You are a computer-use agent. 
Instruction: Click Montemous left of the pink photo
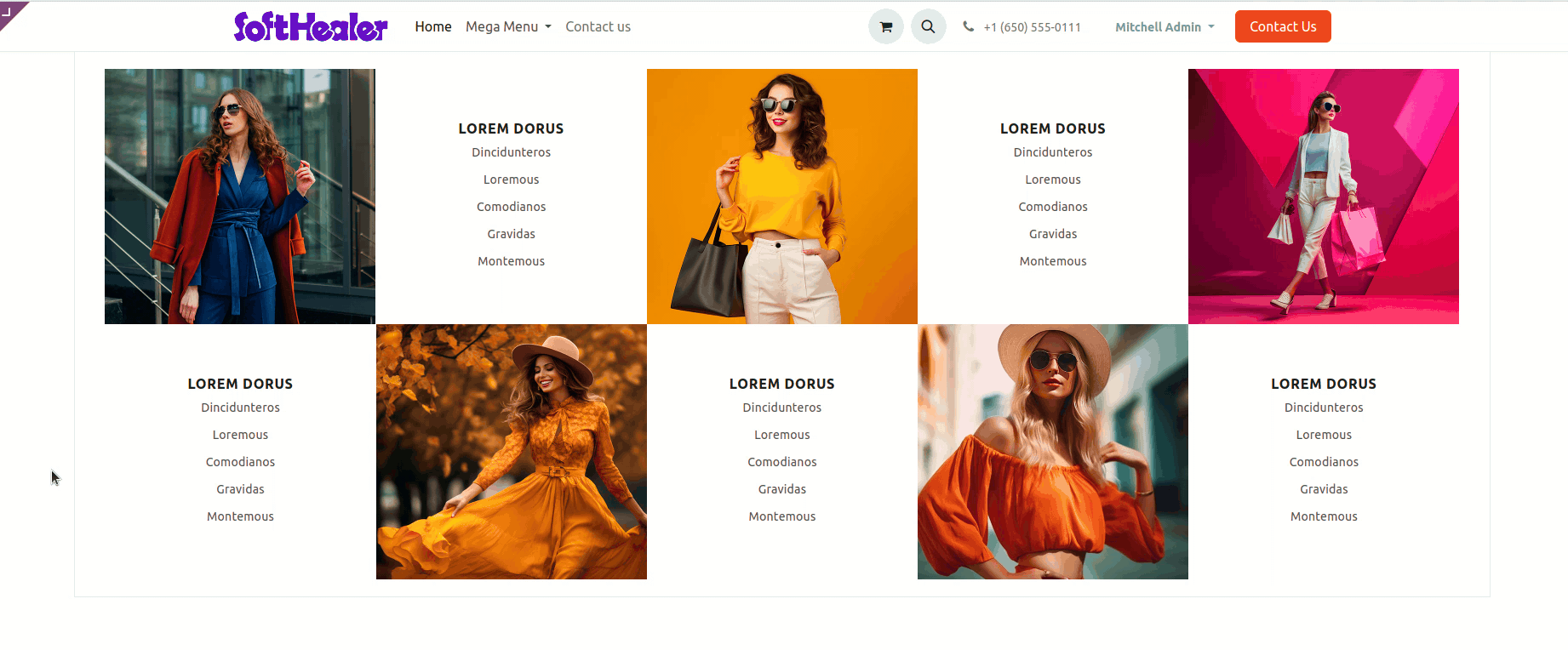point(1053,261)
